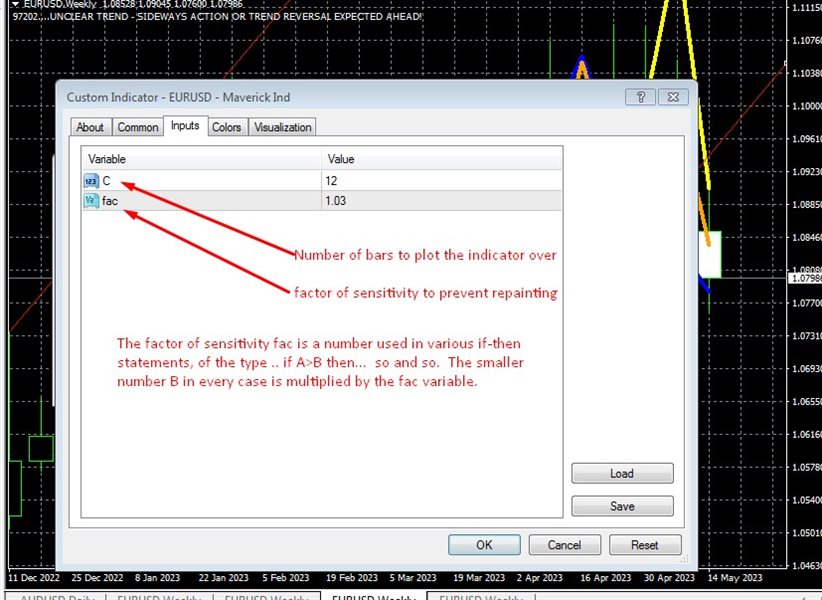Viewport: 822px width, 600px height.
Task: Select the C variable name cell
Action: 201,181
